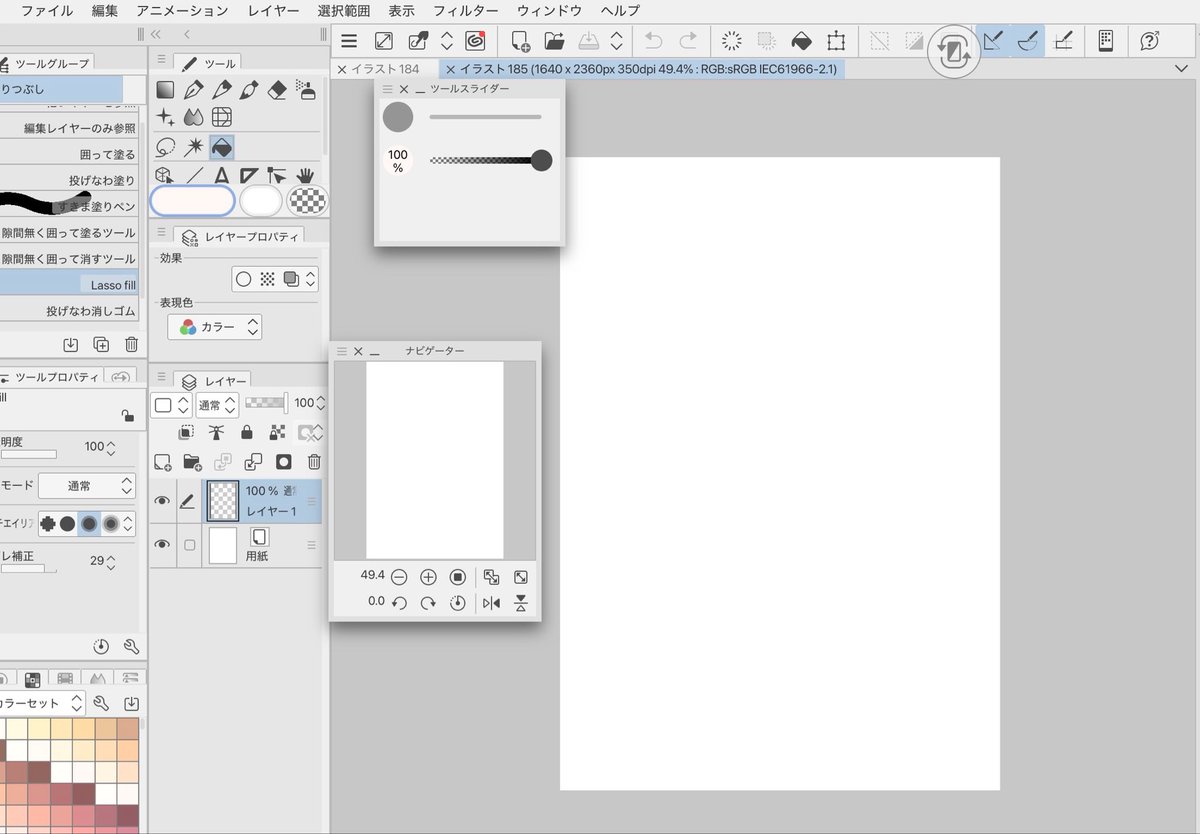Toggle snap to special ruler icon
The width and height of the screenshot is (1200, 834).
1027,41
